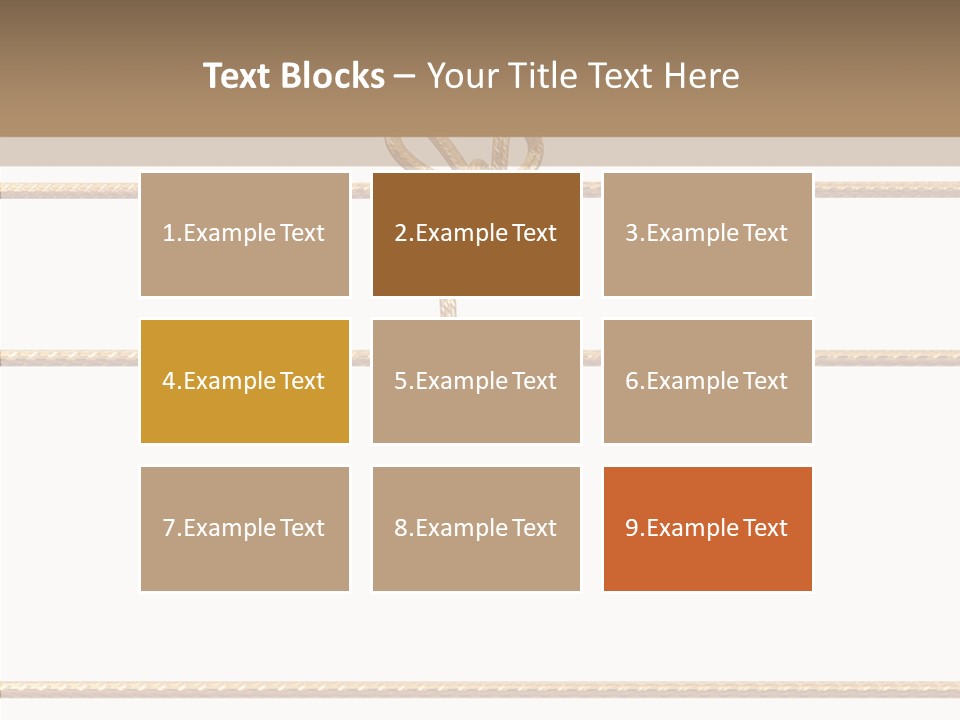Click the word 'Text' in block 3
The width and height of the screenshot is (960, 720).
click(765, 233)
